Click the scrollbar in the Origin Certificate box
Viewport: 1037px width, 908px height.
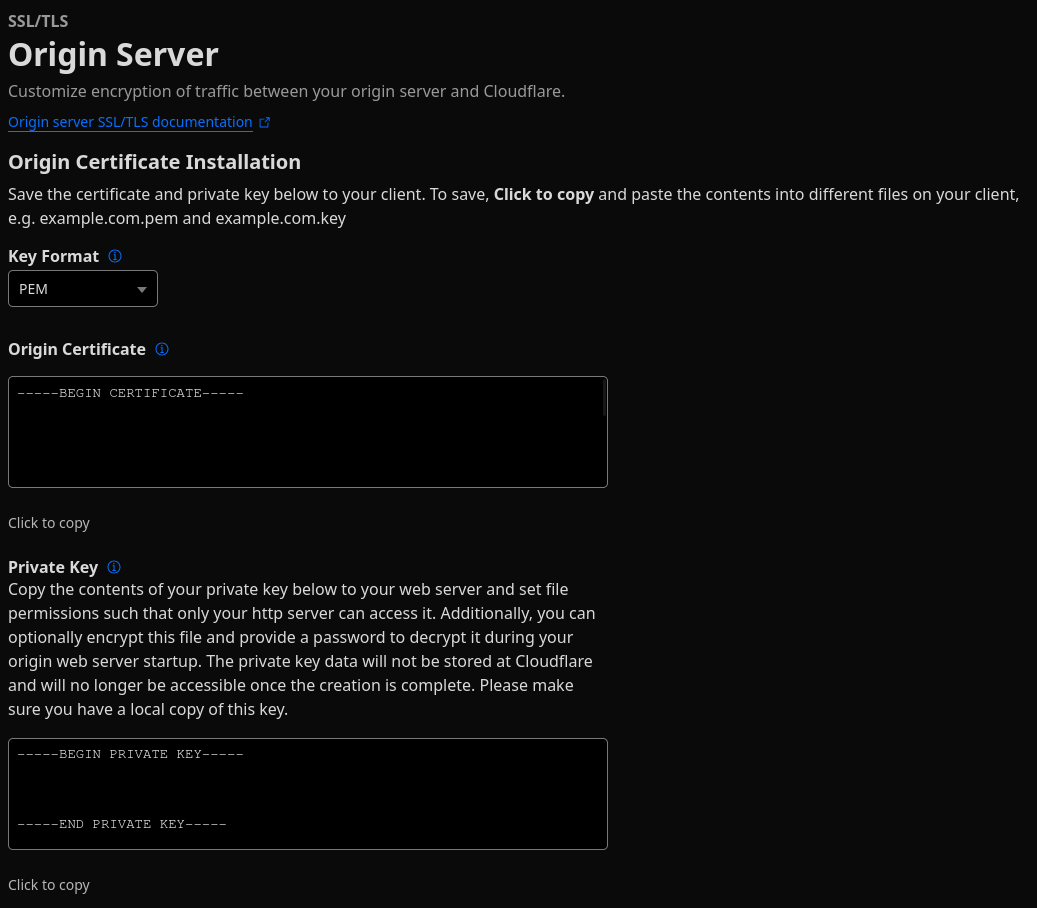tap(603, 400)
